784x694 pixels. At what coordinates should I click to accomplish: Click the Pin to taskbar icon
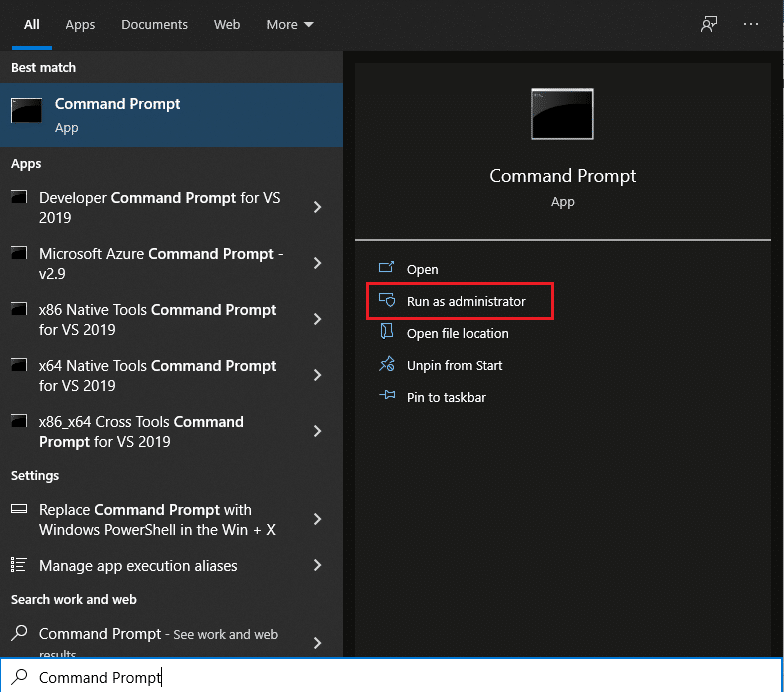(x=387, y=397)
